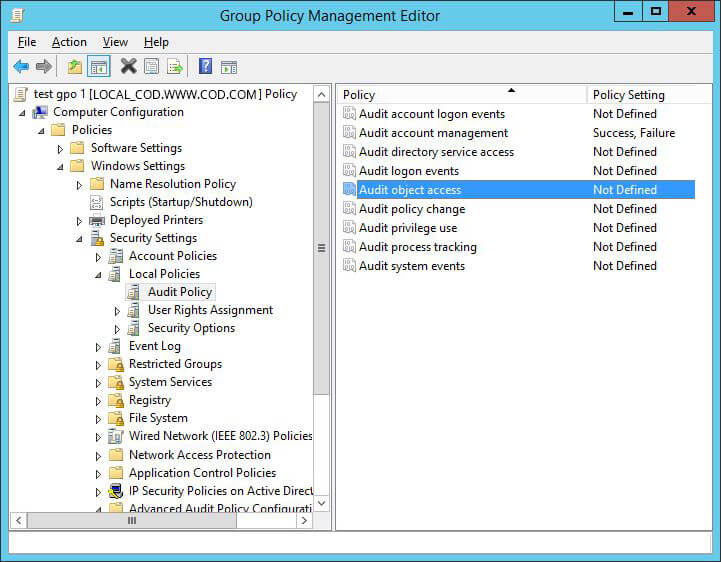Click the horizontal scrollbar thumb in tree
The width and height of the screenshot is (721, 562).
132,521
